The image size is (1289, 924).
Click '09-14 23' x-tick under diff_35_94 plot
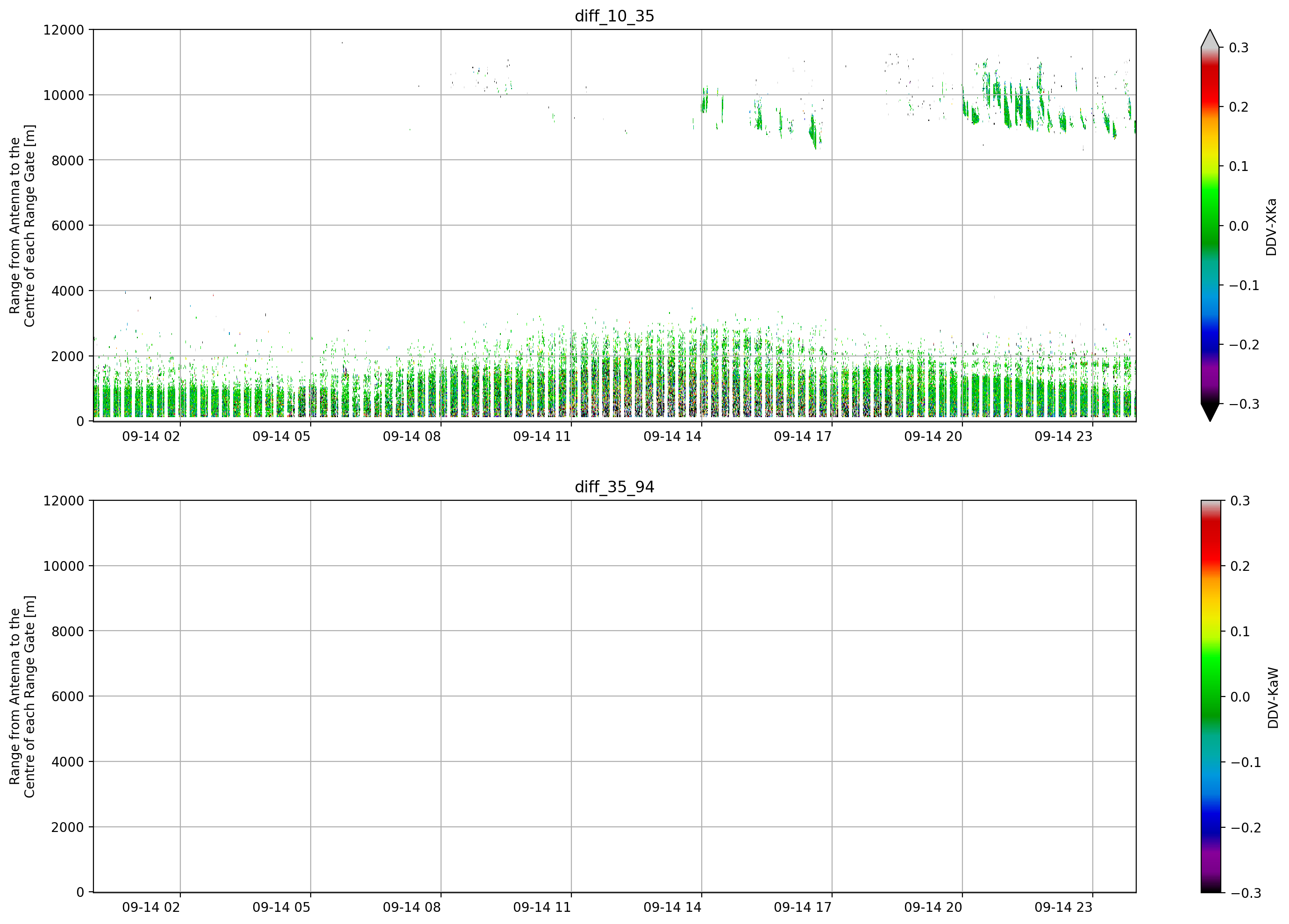(1063, 908)
